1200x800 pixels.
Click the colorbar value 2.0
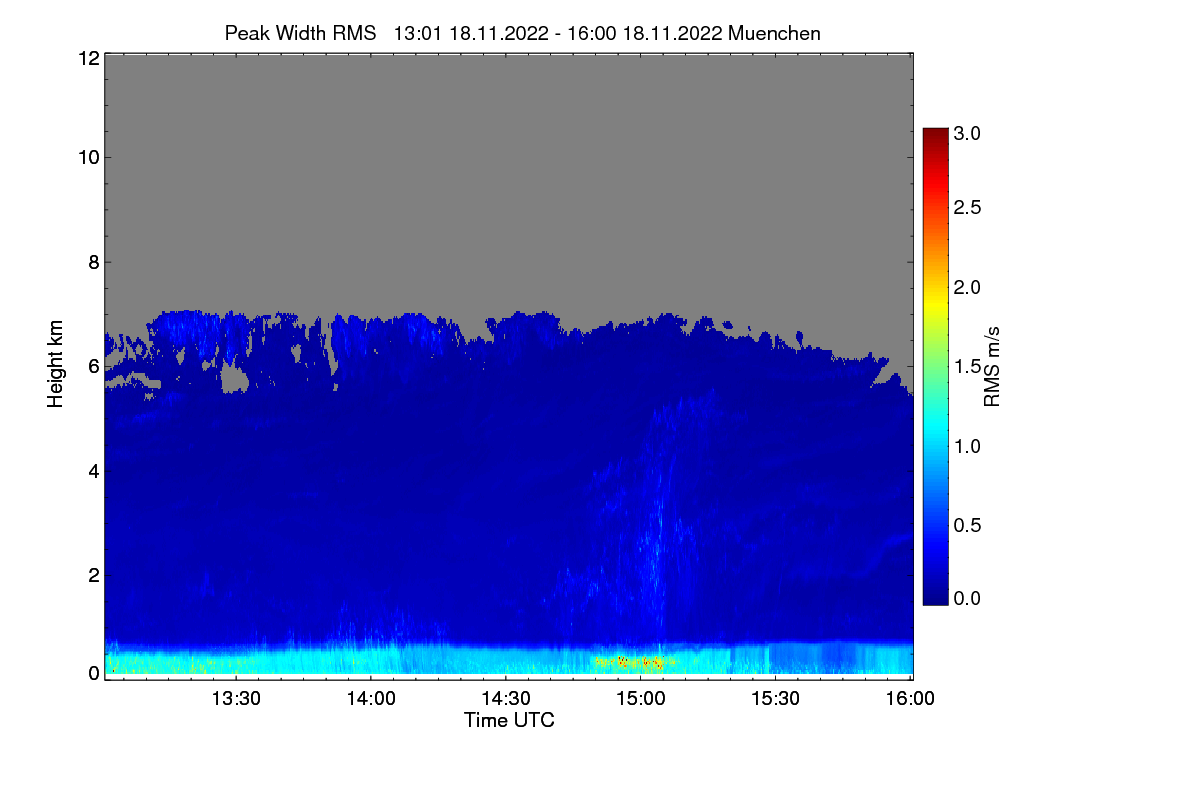click(967, 288)
